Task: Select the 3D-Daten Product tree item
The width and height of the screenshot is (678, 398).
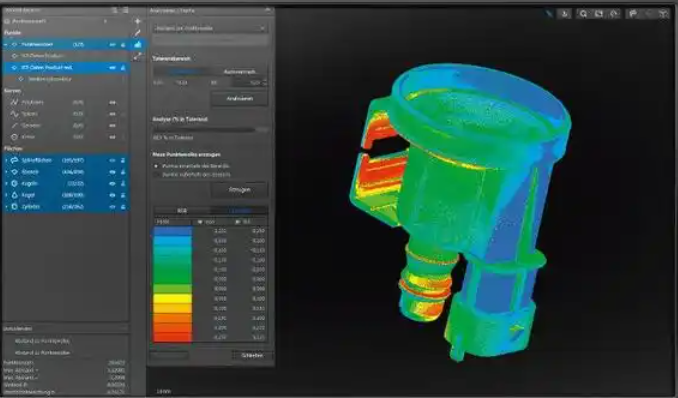Action: pyautogui.click(x=43, y=56)
